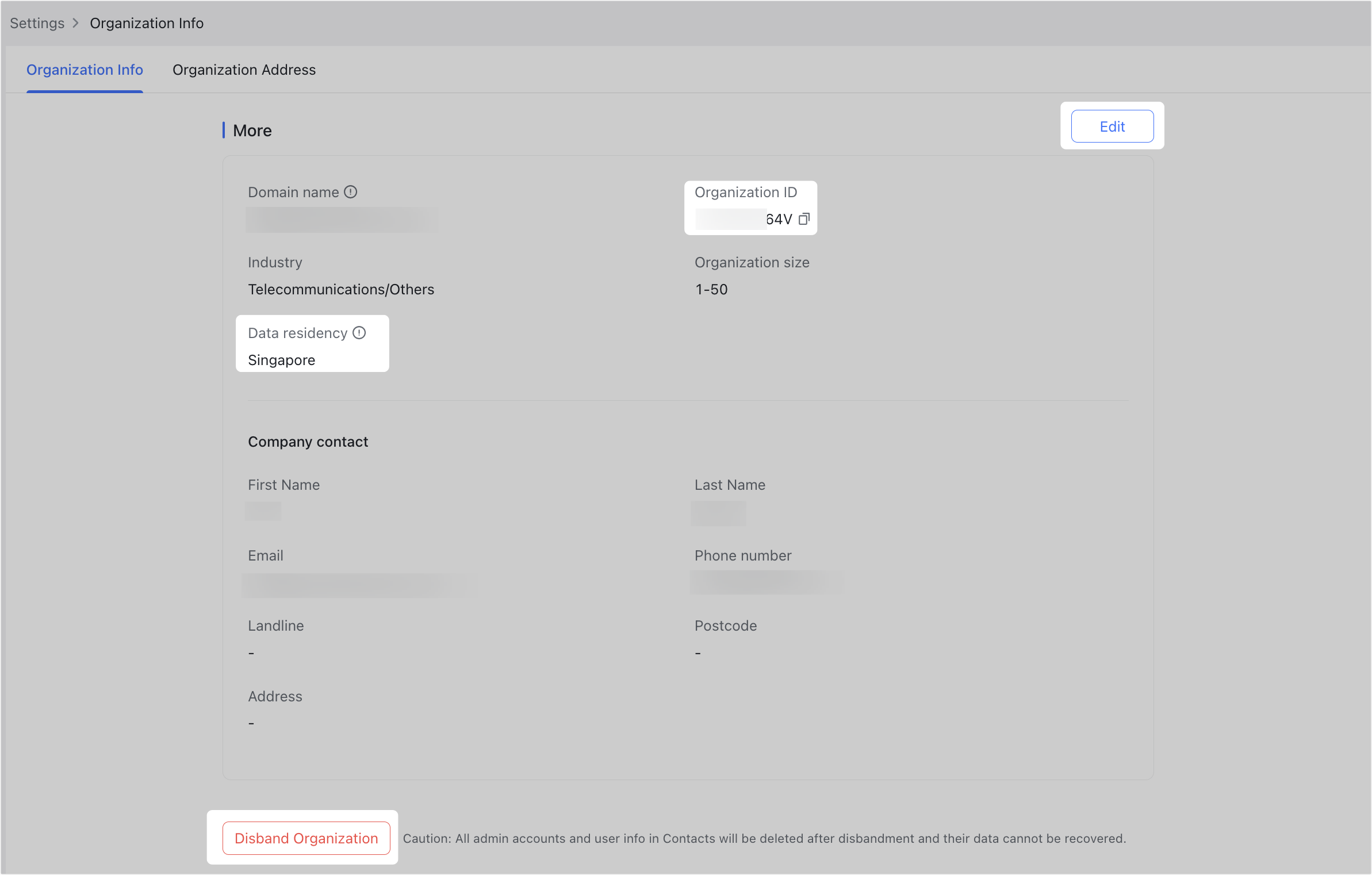Click the Organization size value 1-50
Viewport: 1372px width, 875px height.
711,289
